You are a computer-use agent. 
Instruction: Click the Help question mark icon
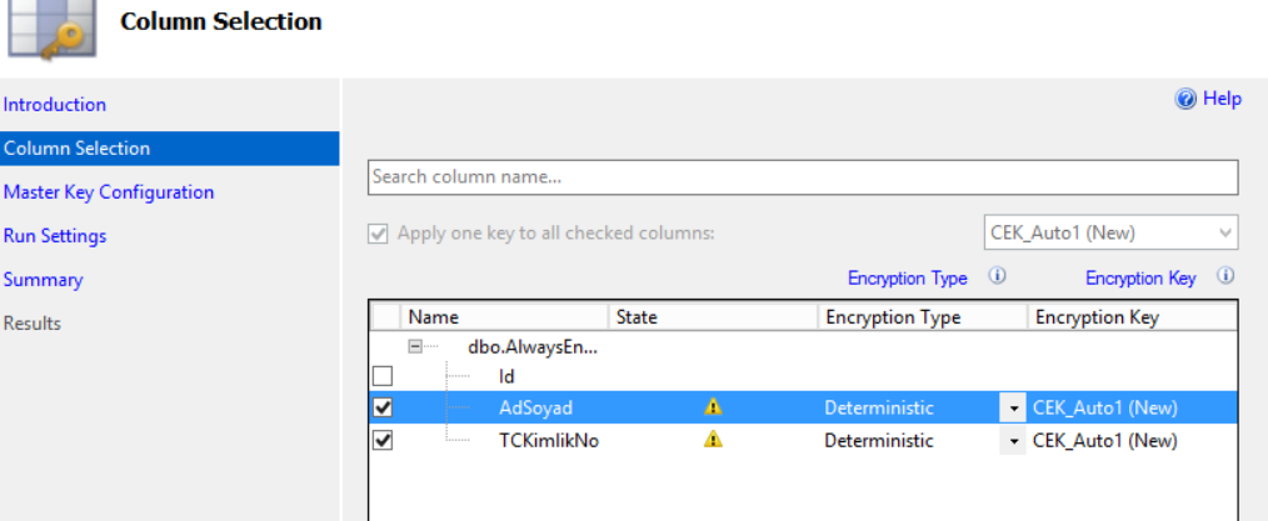coord(1187,99)
